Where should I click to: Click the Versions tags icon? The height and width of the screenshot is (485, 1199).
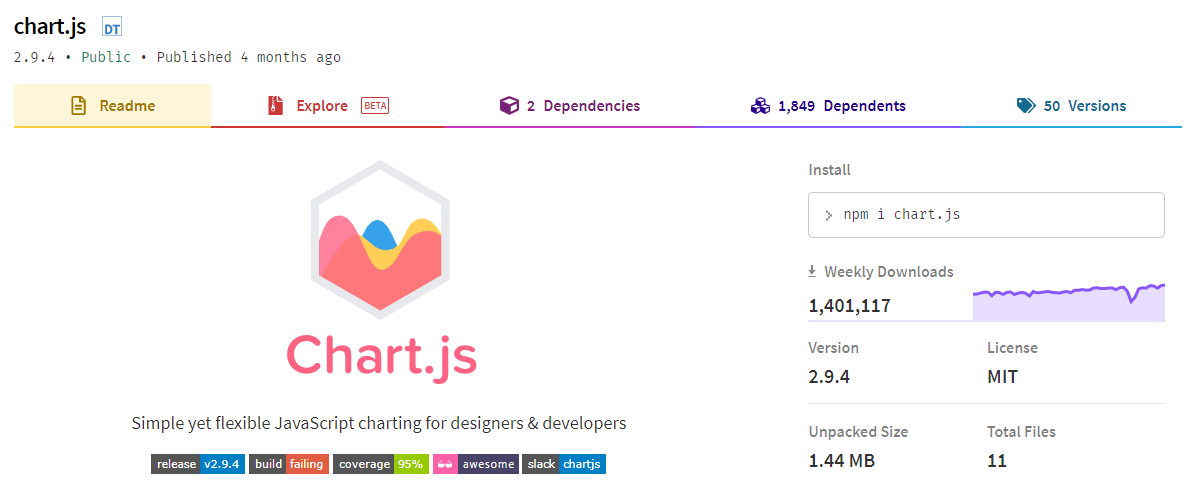1026,106
